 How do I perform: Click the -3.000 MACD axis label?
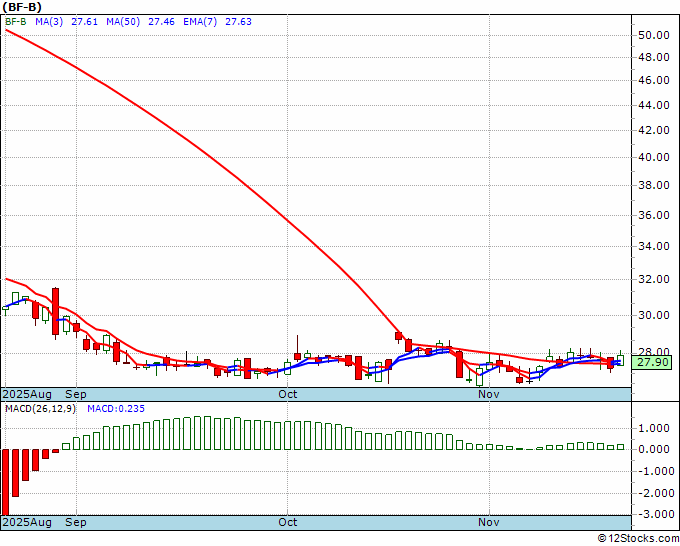coord(655,514)
